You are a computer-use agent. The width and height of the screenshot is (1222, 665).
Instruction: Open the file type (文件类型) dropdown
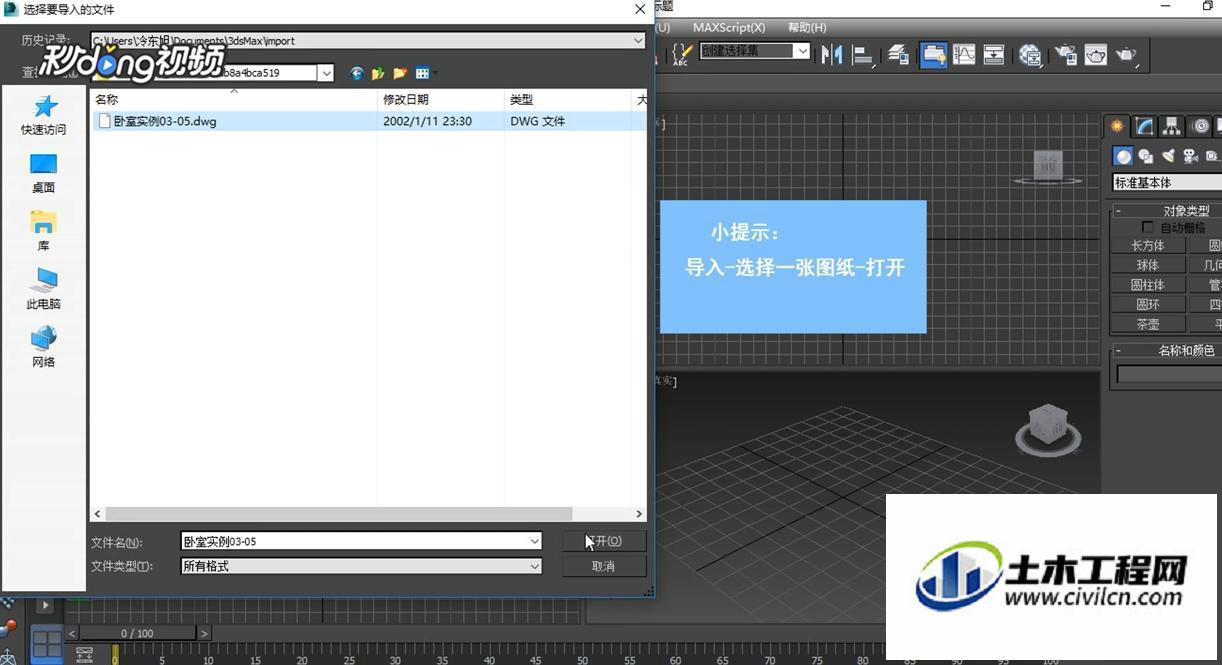pos(535,566)
